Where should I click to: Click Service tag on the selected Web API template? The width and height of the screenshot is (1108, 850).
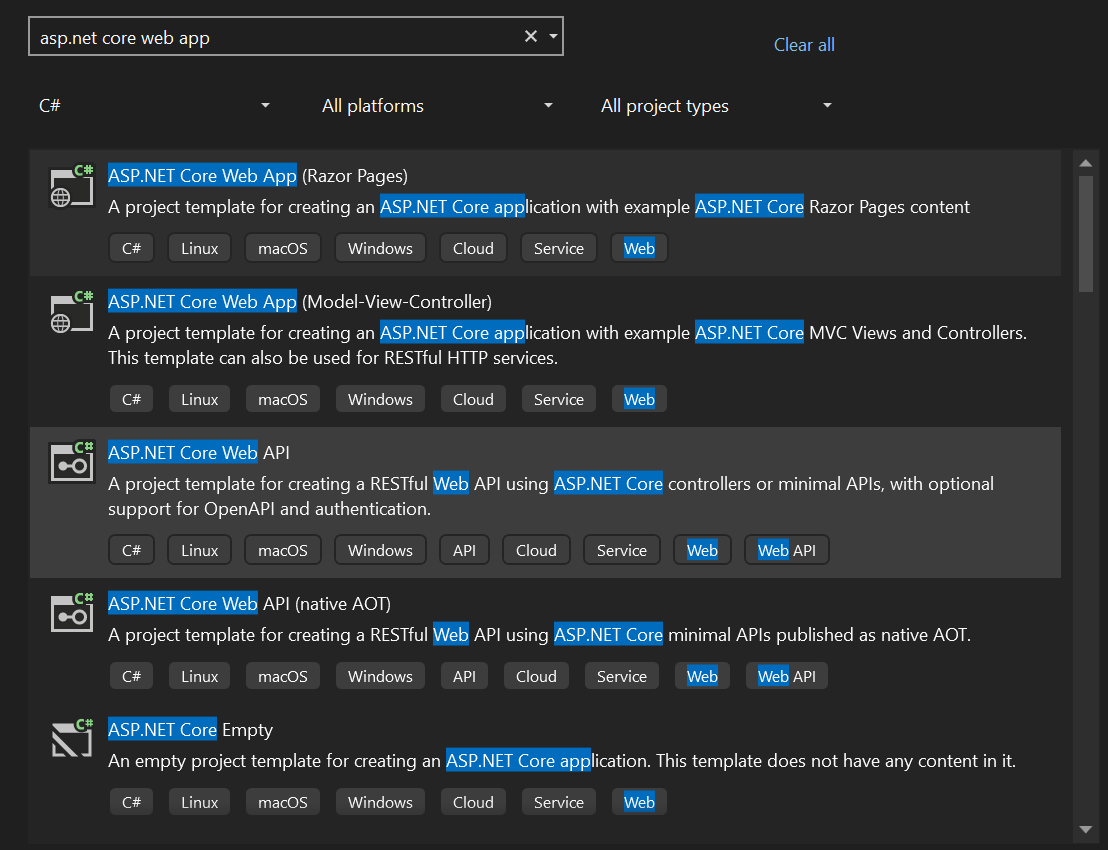click(622, 550)
